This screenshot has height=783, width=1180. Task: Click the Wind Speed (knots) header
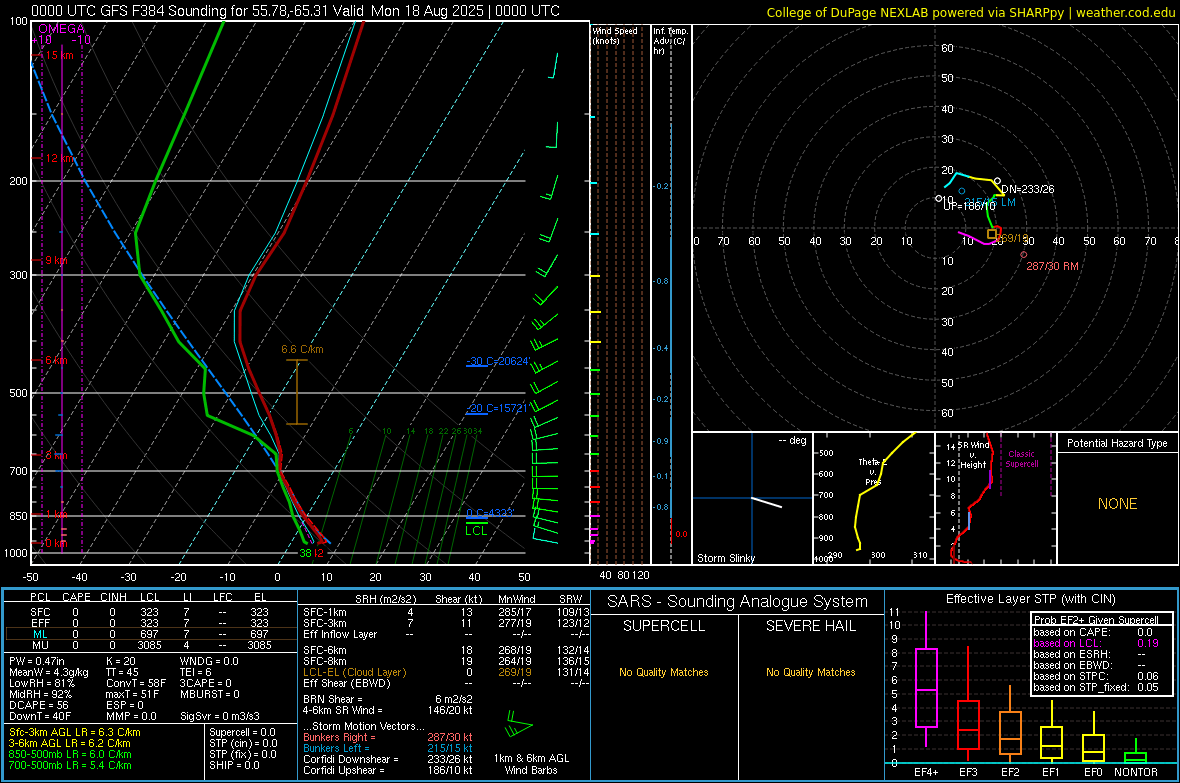[x=614, y=36]
